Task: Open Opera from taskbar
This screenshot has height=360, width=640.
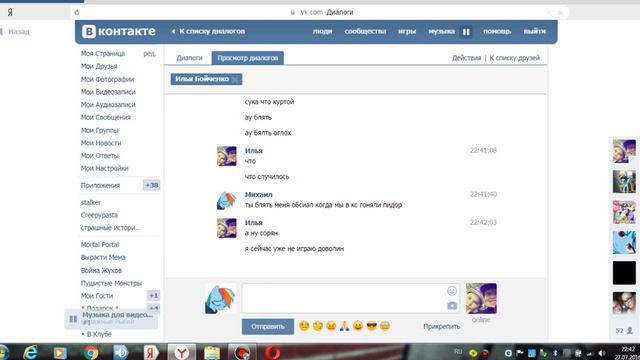Action: tap(273, 352)
